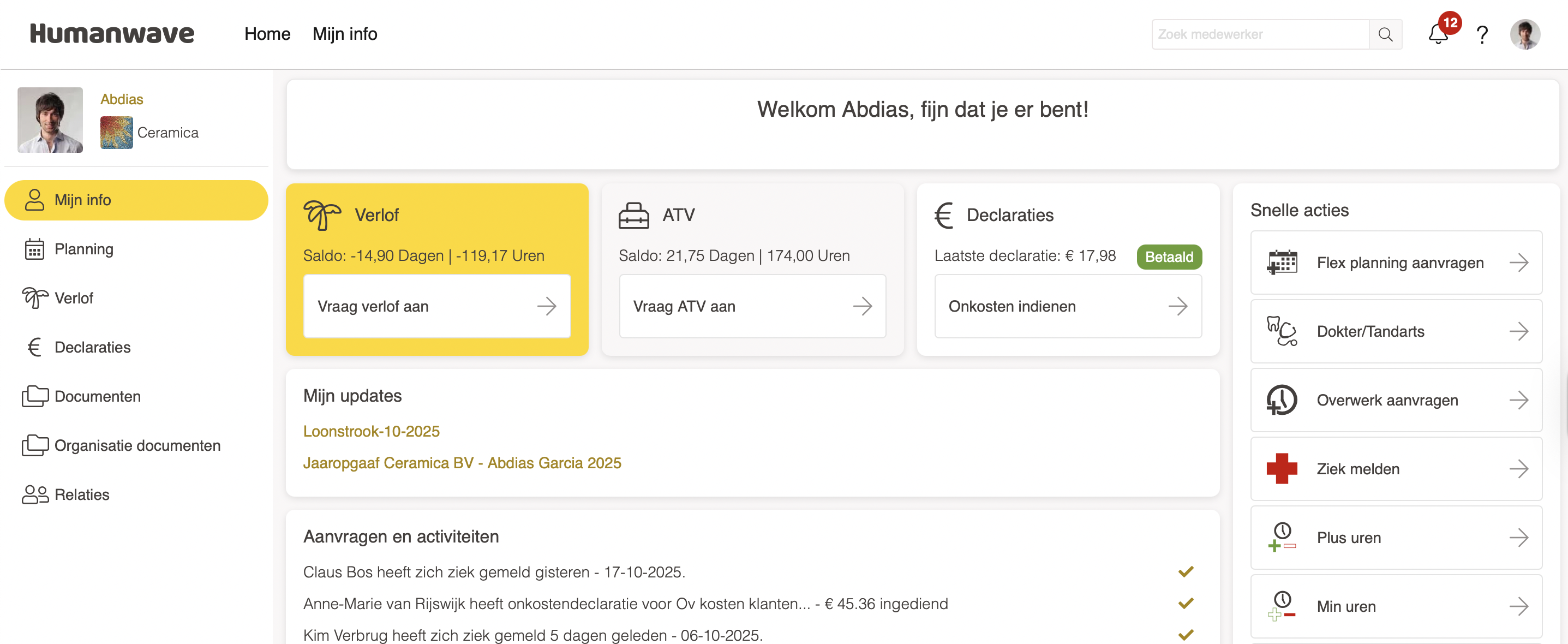Click the help question mark icon
1568x644 pixels.
tap(1482, 35)
